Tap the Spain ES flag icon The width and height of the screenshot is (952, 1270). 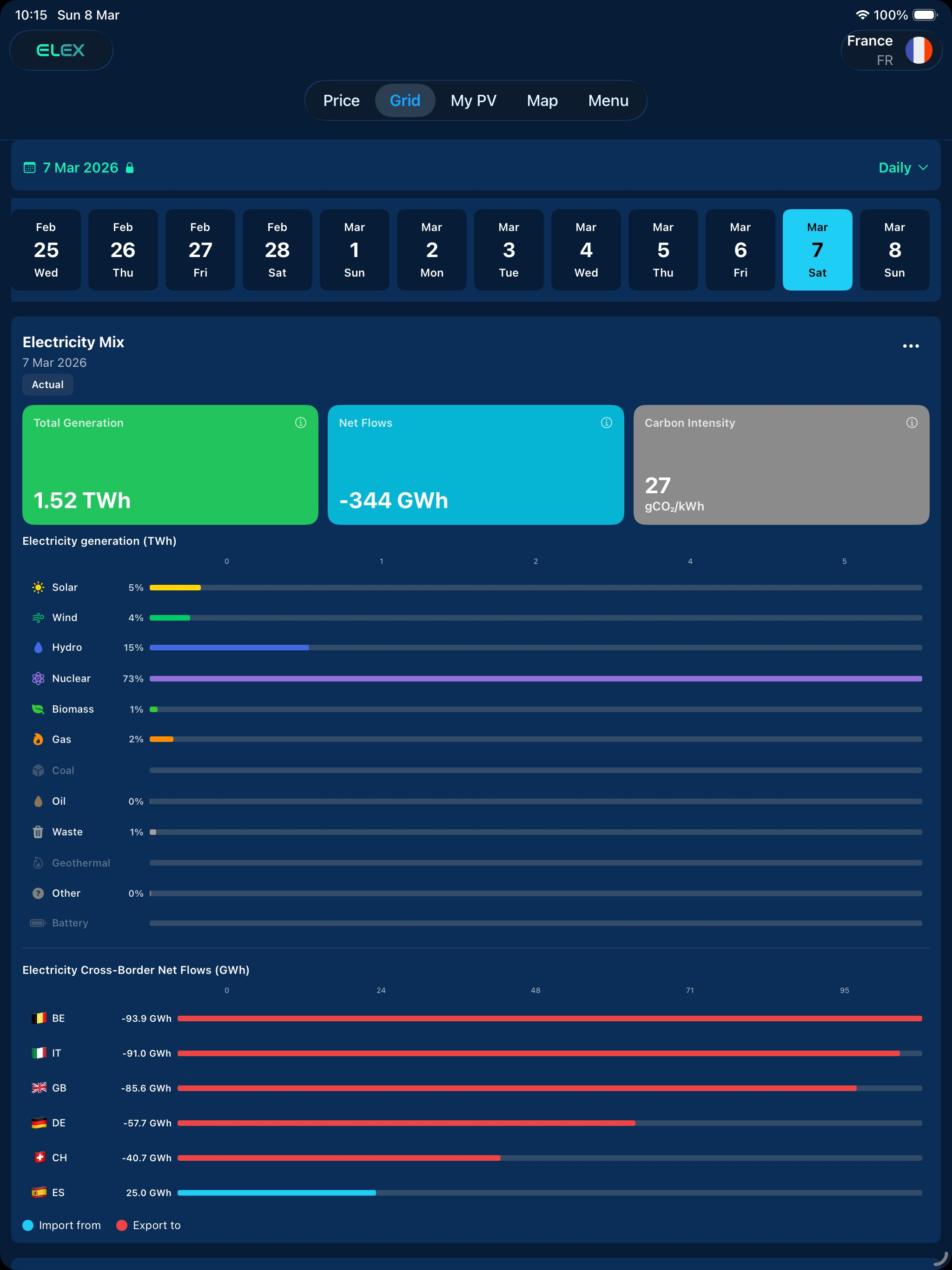[x=39, y=1192]
